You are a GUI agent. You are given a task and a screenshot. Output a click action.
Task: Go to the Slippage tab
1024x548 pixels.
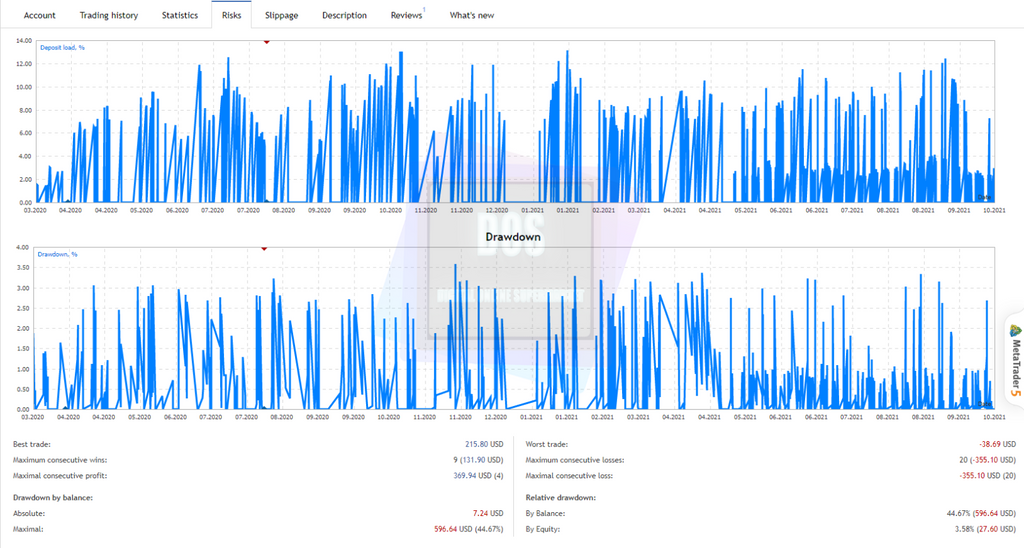coord(281,15)
